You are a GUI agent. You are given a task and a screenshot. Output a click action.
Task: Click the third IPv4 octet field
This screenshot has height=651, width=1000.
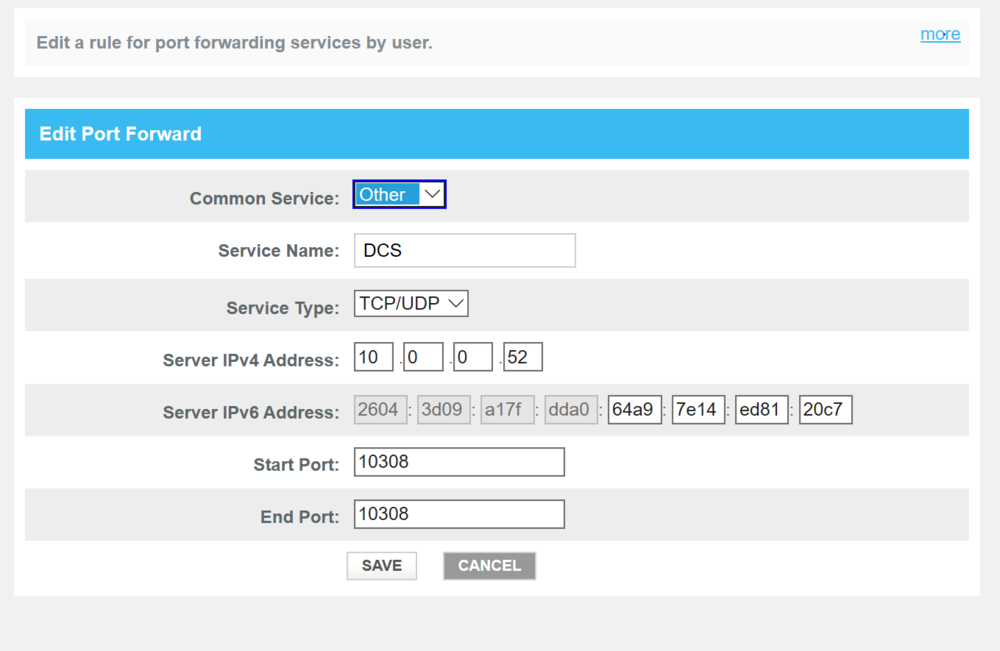473,357
